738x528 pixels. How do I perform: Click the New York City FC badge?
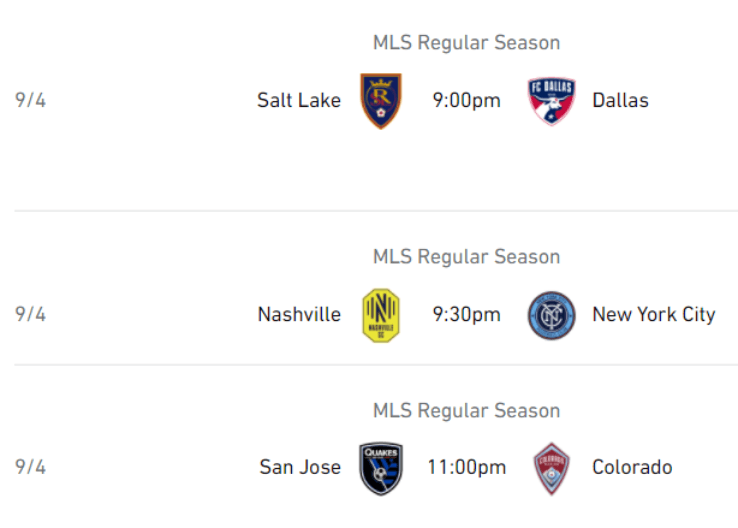[552, 315]
